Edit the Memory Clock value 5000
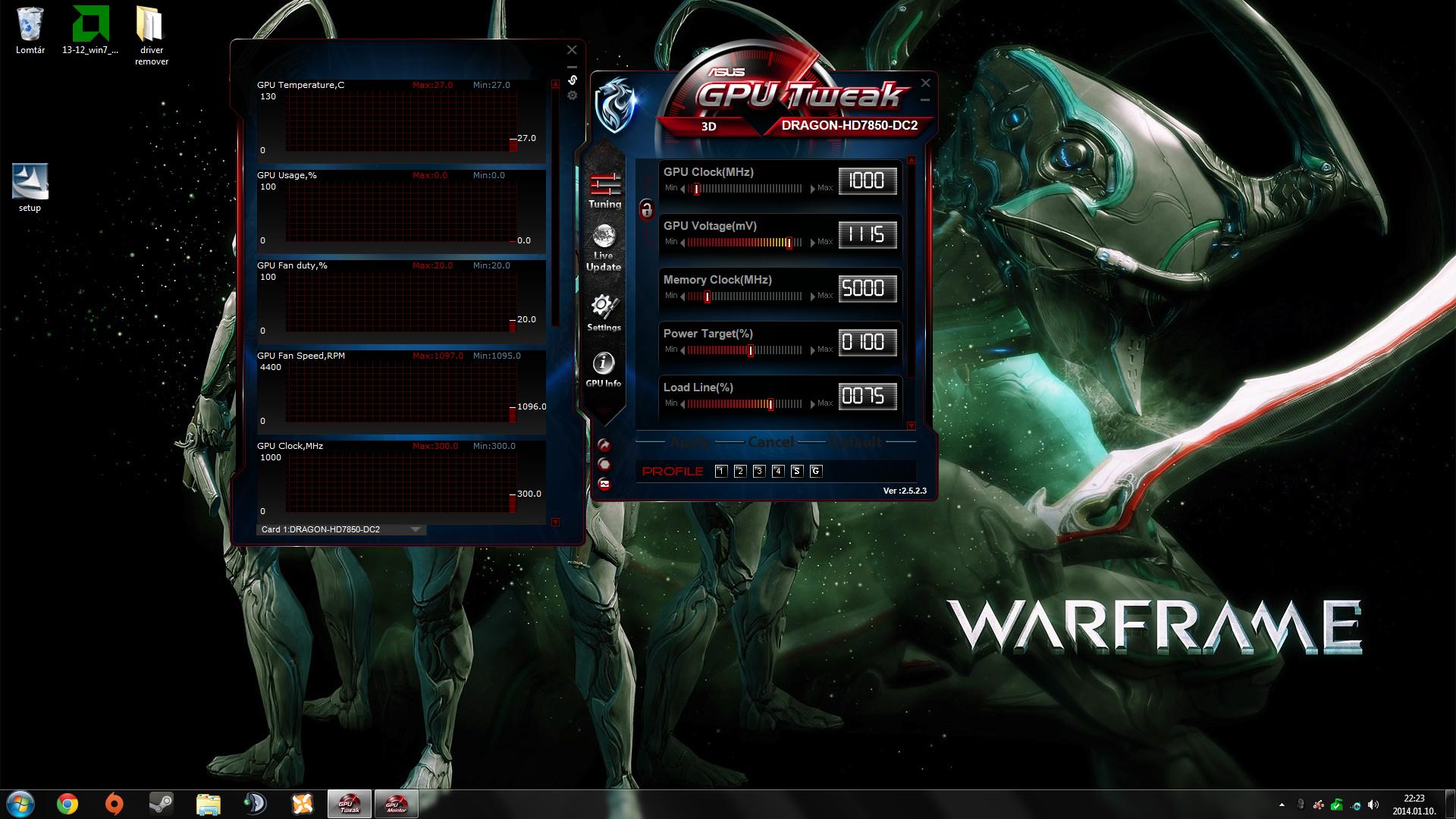The image size is (1456, 819). click(x=868, y=288)
